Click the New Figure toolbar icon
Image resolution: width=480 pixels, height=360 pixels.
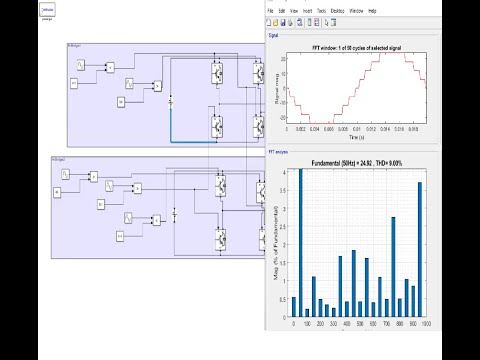[269, 22]
